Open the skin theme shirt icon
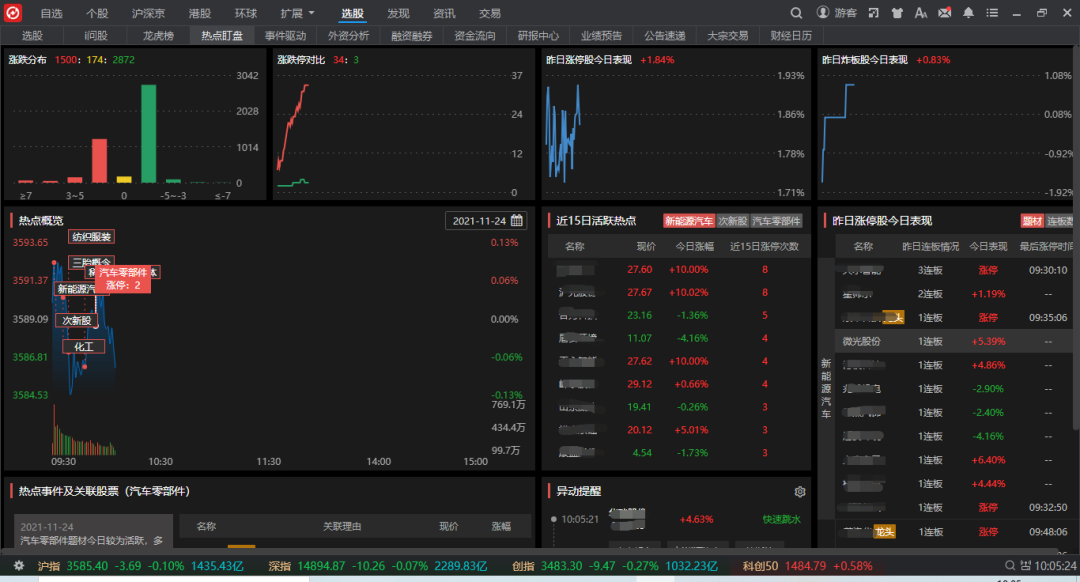The width and height of the screenshot is (1080, 582). (897, 13)
